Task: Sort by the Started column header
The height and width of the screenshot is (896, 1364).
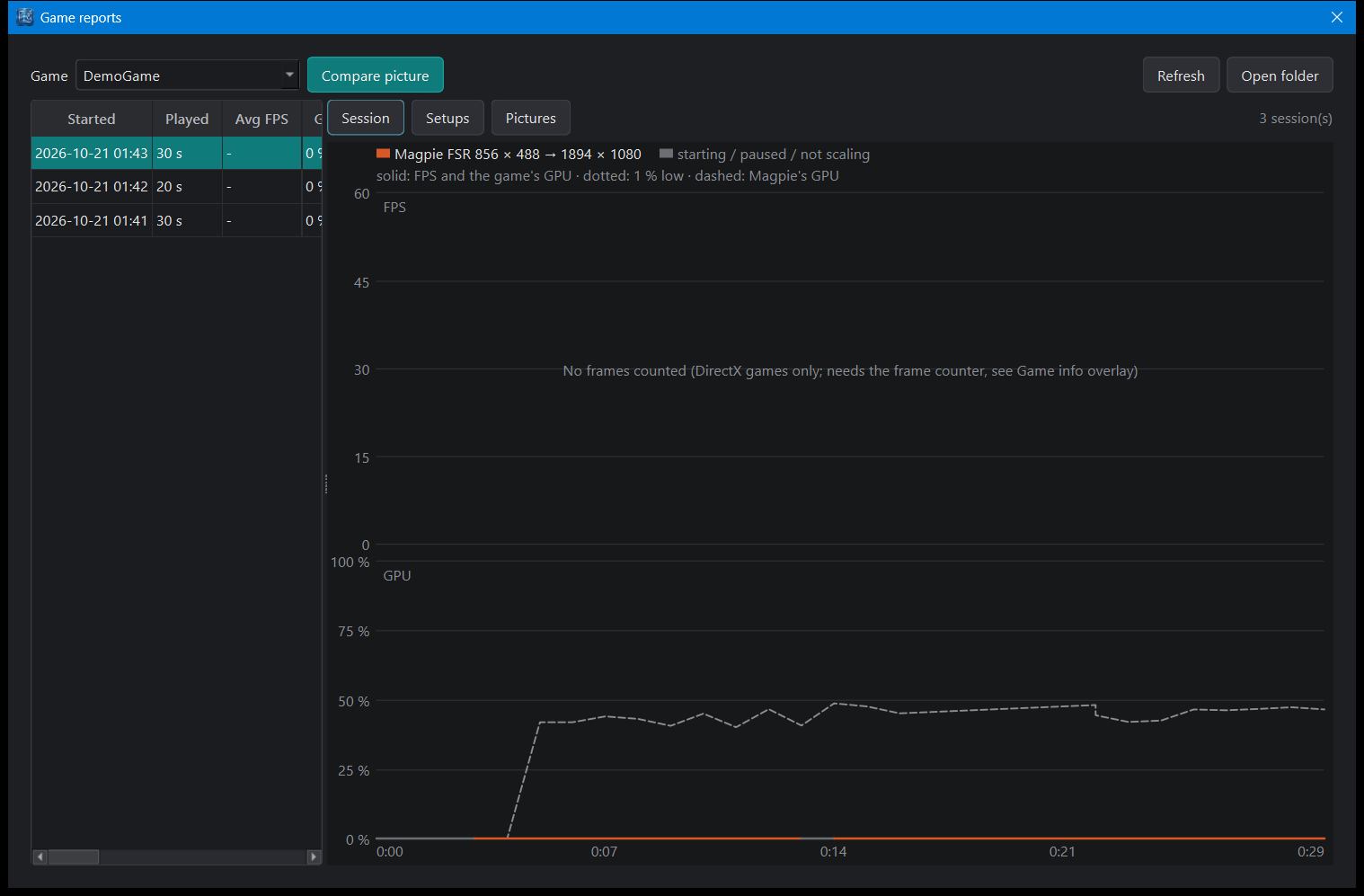Action: pos(92,119)
